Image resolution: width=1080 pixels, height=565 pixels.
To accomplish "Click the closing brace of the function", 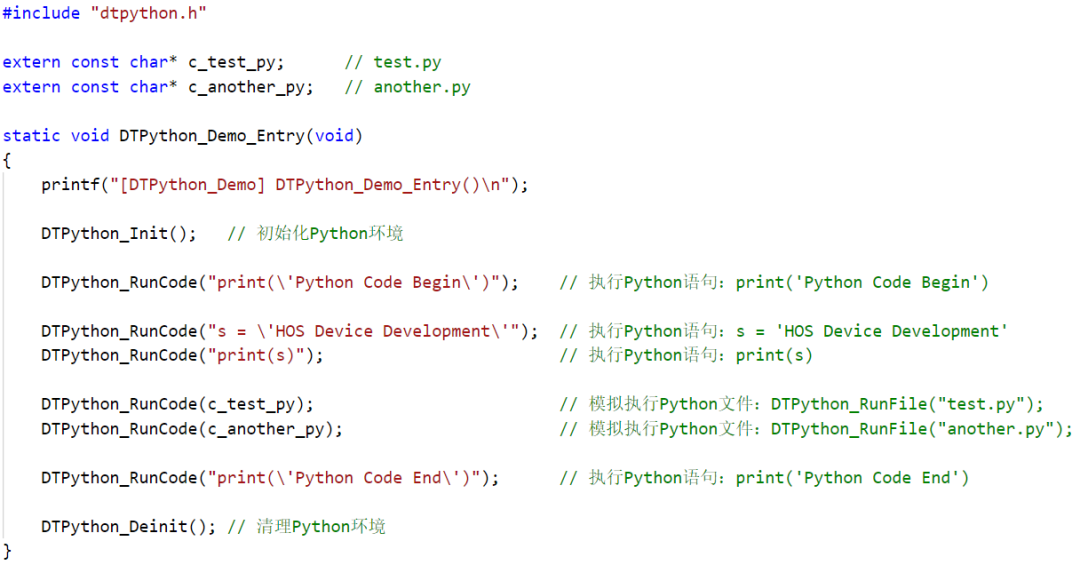I will 7,551.
